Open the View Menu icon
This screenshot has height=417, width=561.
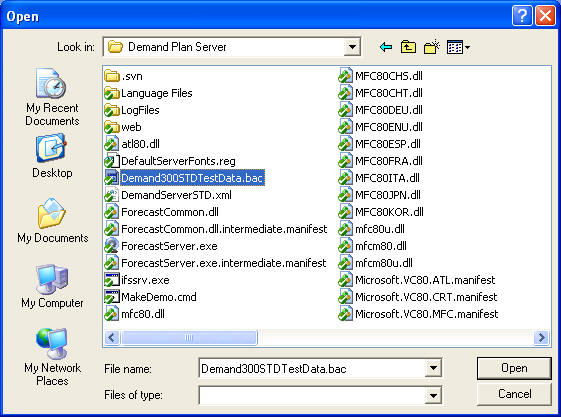click(x=458, y=47)
